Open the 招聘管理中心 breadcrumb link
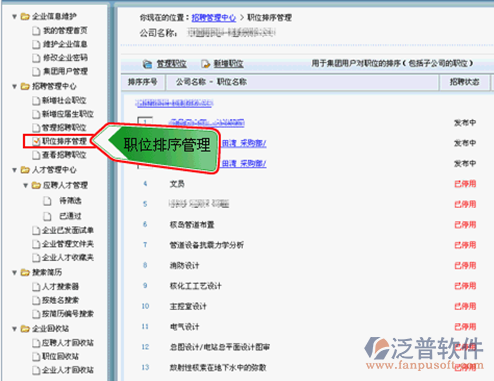Image resolution: width=494 pixels, height=381 pixels. pyautogui.click(x=214, y=18)
